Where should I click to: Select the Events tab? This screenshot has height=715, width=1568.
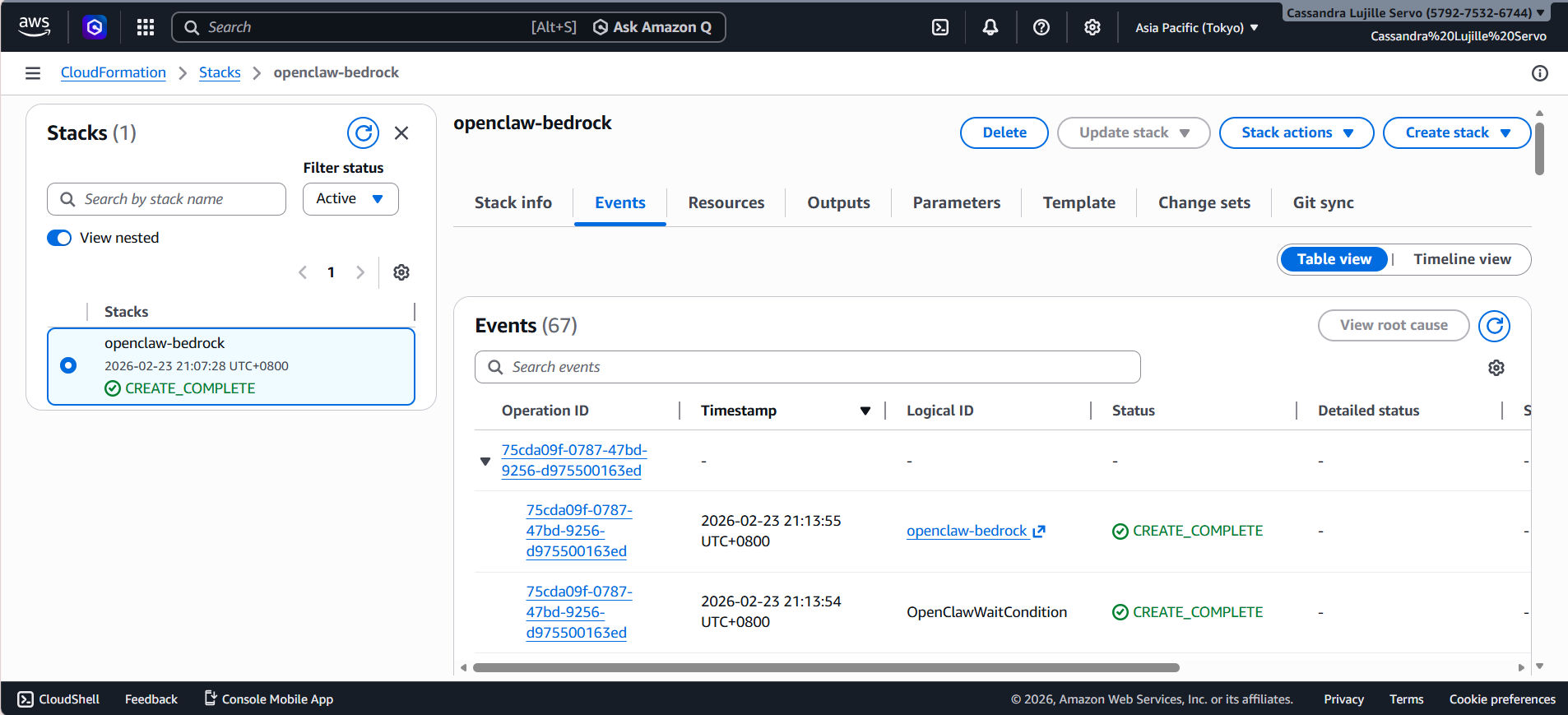pos(620,202)
